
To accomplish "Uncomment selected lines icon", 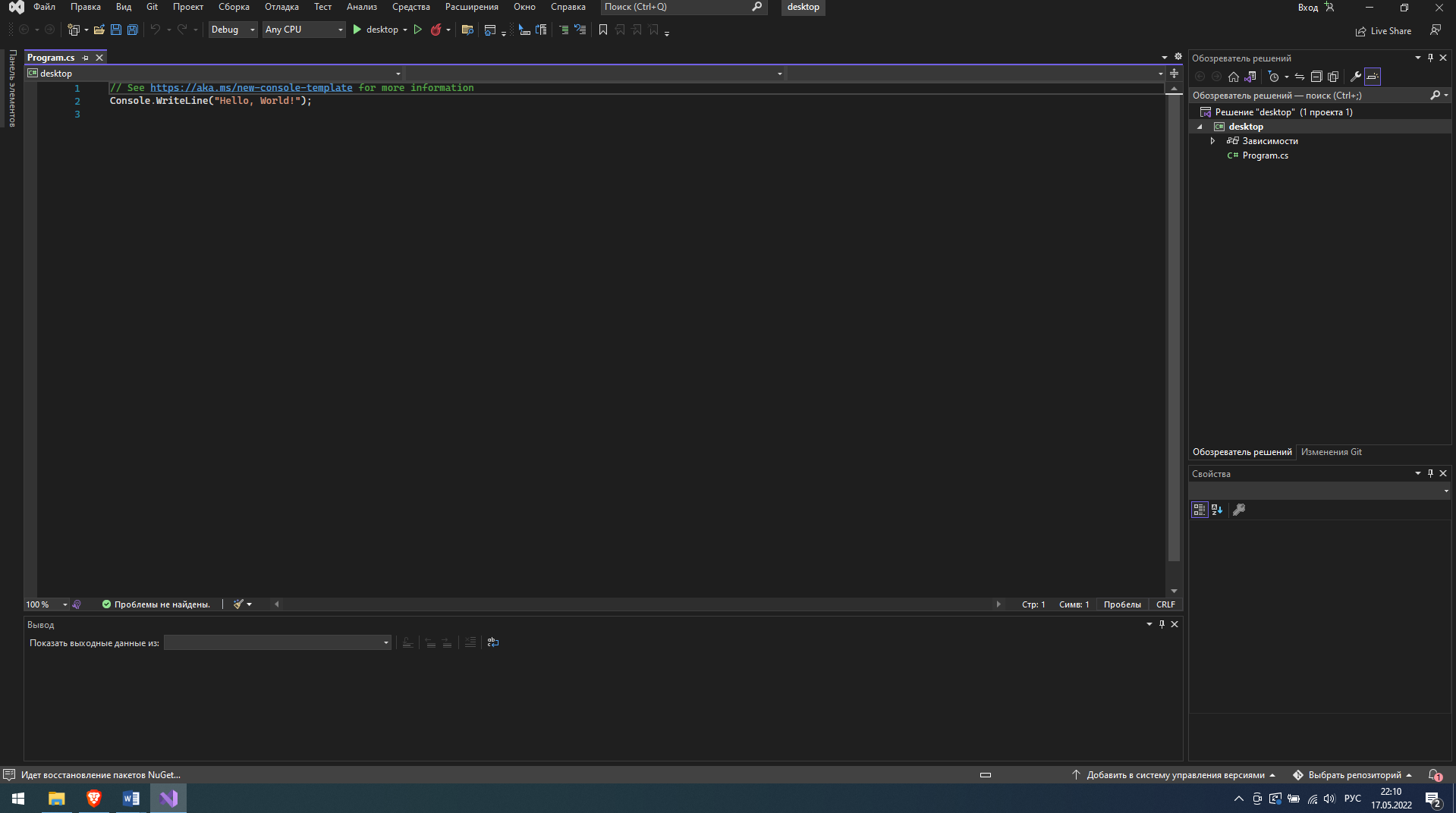I will tap(580, 30).
